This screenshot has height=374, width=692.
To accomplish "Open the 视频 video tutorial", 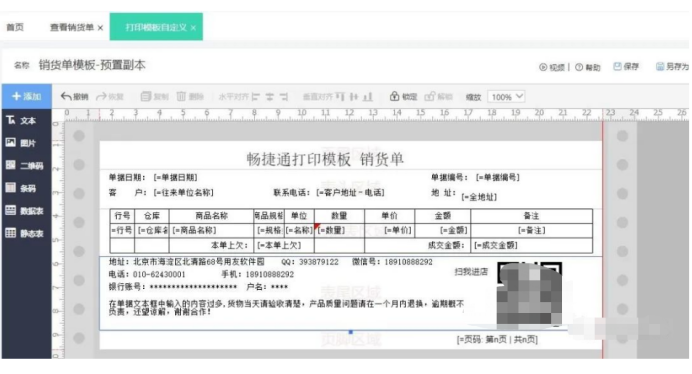I will tap(552, 67).
